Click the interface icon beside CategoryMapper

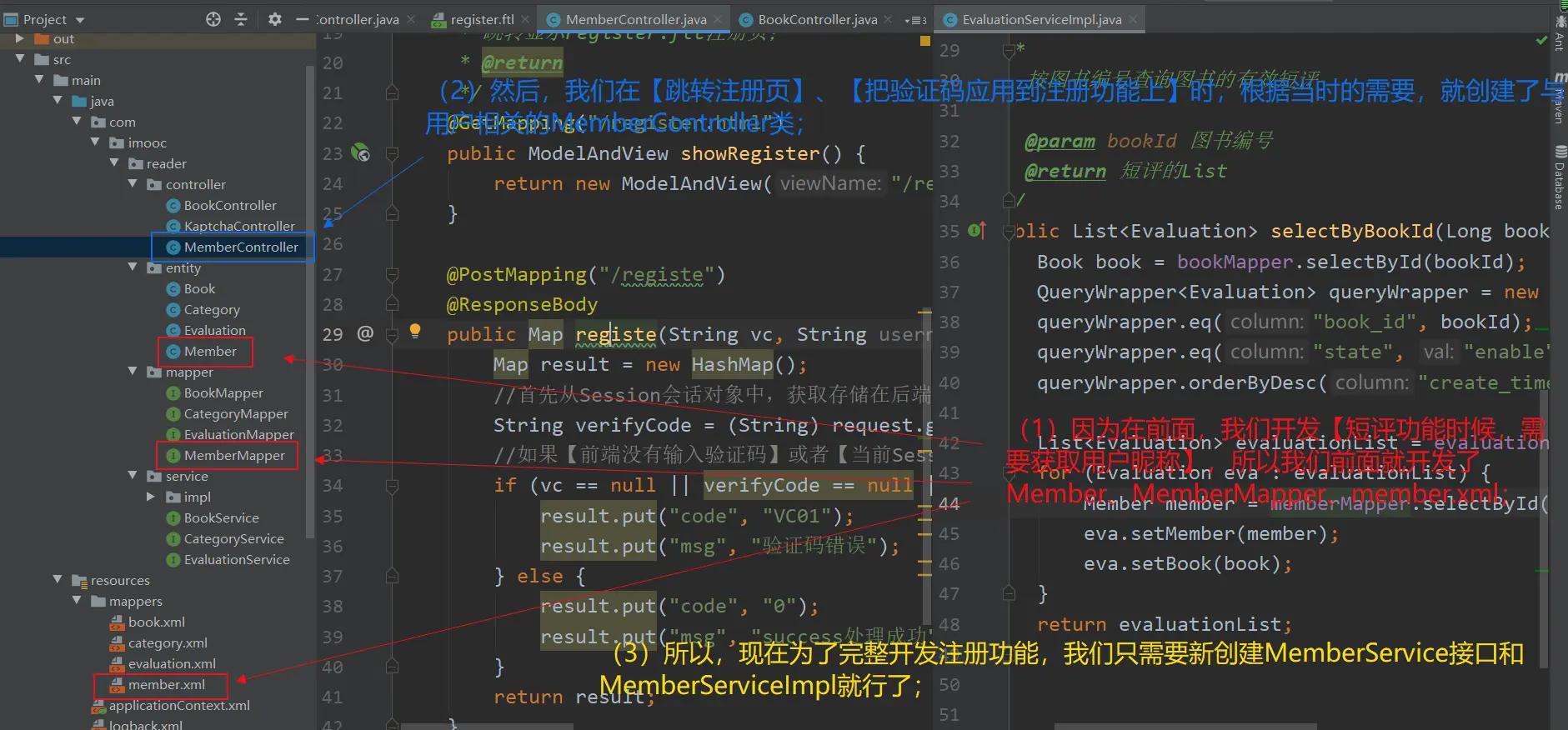173,414
